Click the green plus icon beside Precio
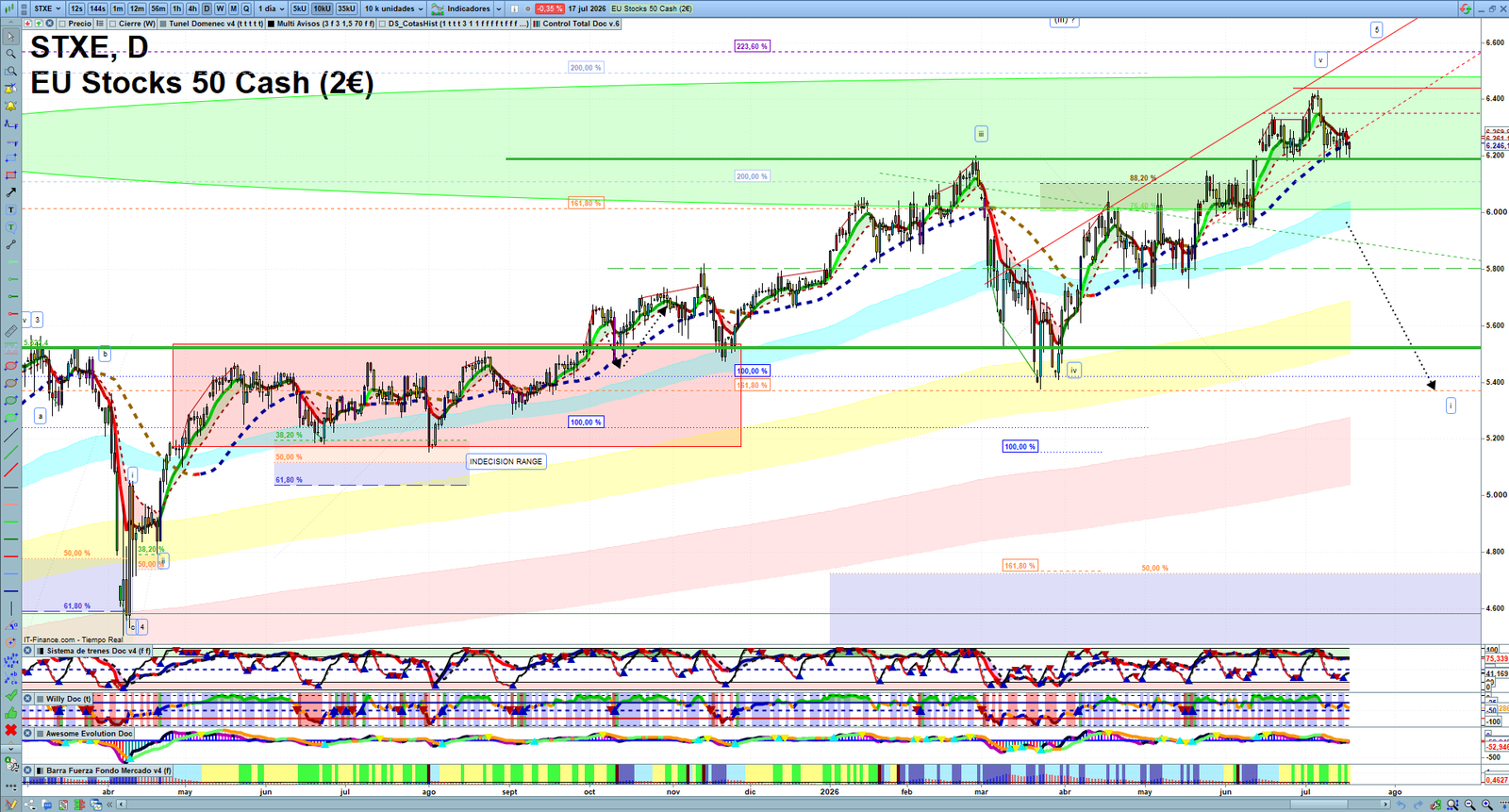This screenshot has width=1509, height=812. tap(38, 24)
